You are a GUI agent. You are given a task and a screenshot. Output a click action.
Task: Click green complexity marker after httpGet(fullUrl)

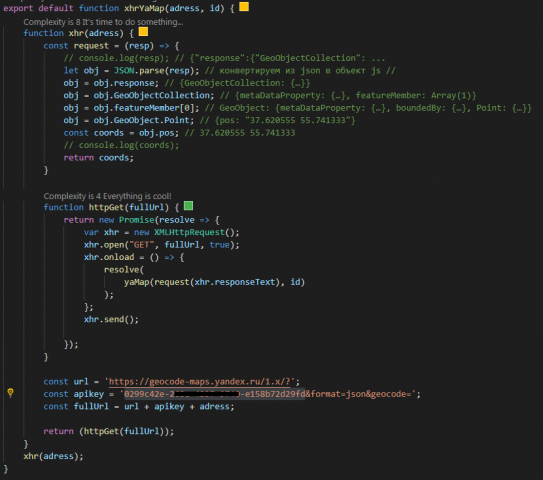click(188, 206)
